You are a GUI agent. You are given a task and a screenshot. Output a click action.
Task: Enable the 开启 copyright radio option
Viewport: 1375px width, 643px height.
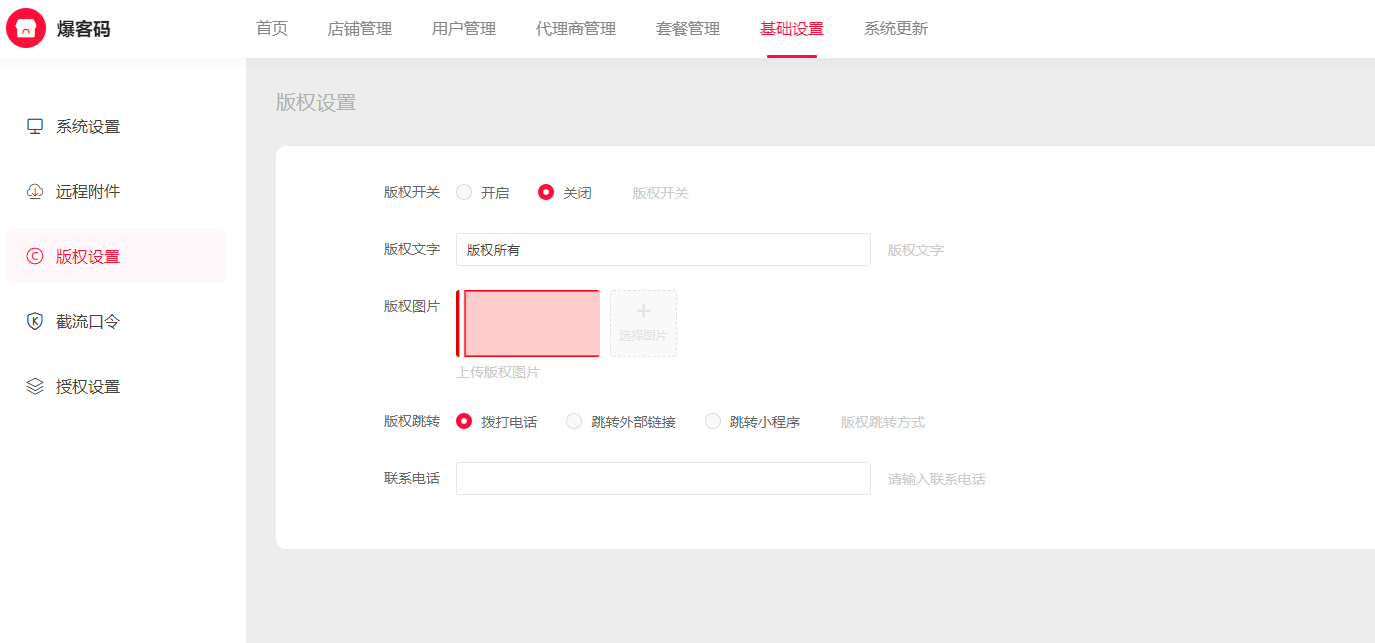[x=464, y=192]
